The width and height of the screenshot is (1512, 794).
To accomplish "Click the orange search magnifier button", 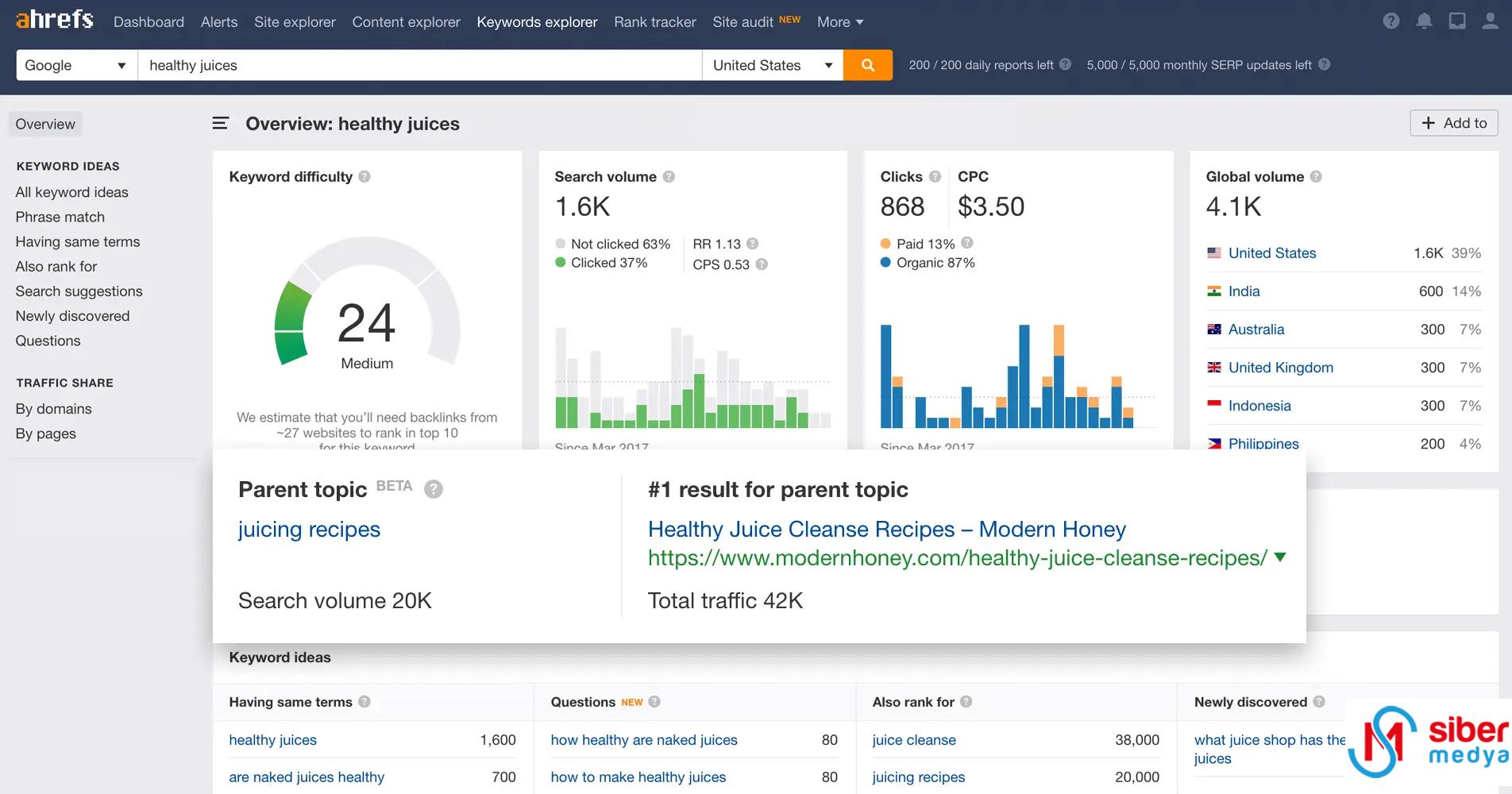I will point(867,65).
